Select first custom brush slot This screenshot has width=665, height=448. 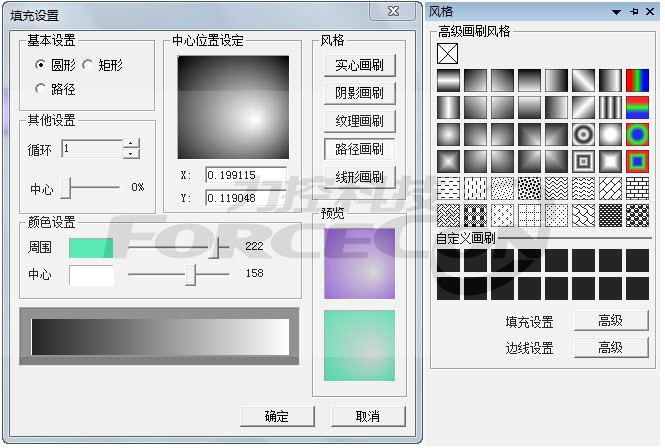click(448, 261)
